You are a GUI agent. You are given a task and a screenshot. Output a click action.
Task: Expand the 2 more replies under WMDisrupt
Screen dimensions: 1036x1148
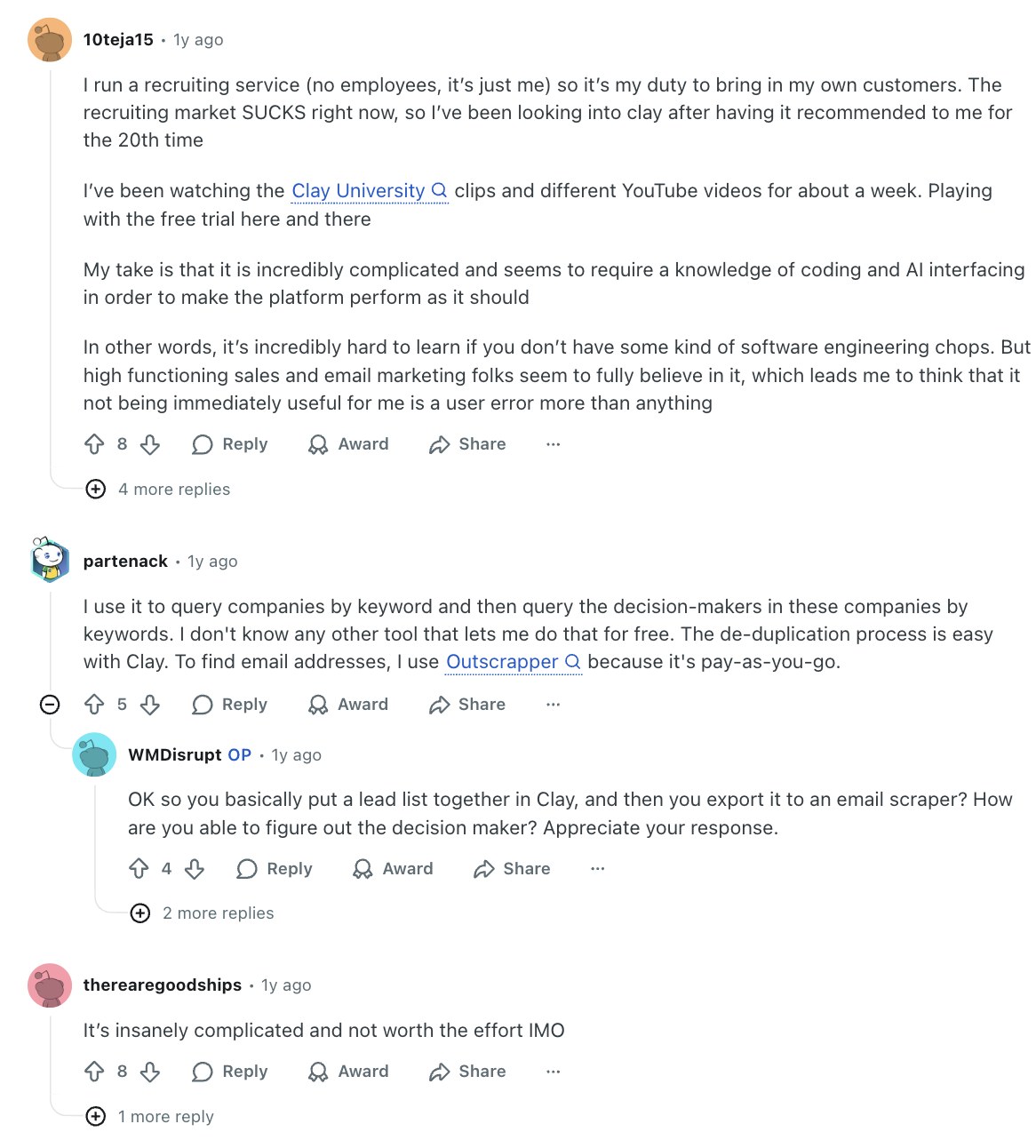[x=201, y=913]
